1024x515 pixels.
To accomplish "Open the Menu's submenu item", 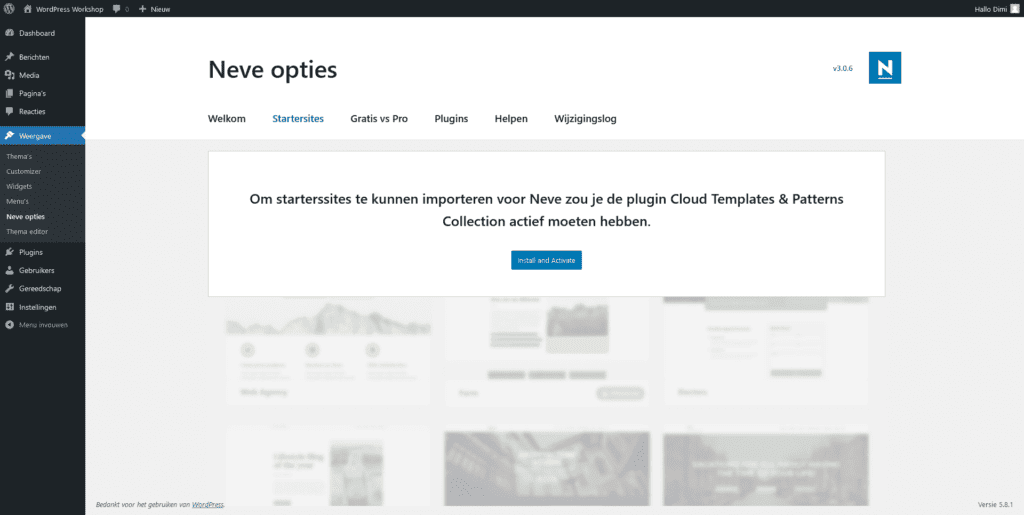I will click(18, 202).
